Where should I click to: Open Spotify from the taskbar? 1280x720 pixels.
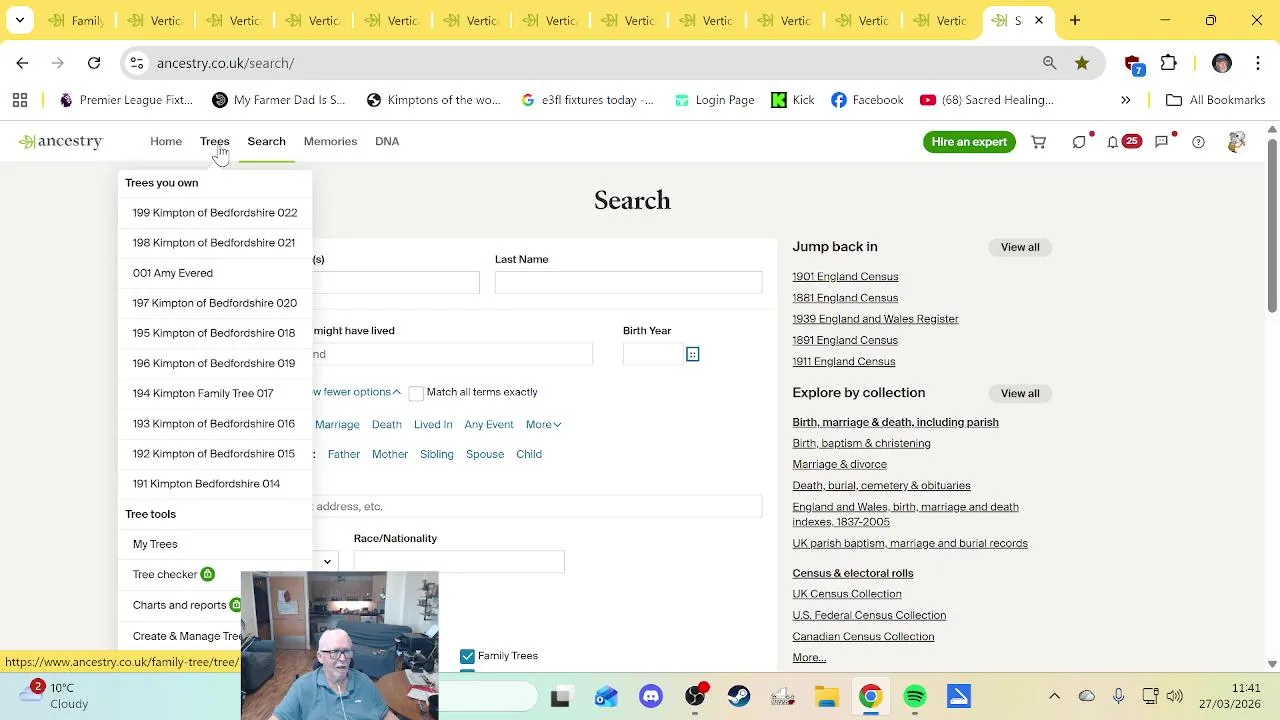915,697
